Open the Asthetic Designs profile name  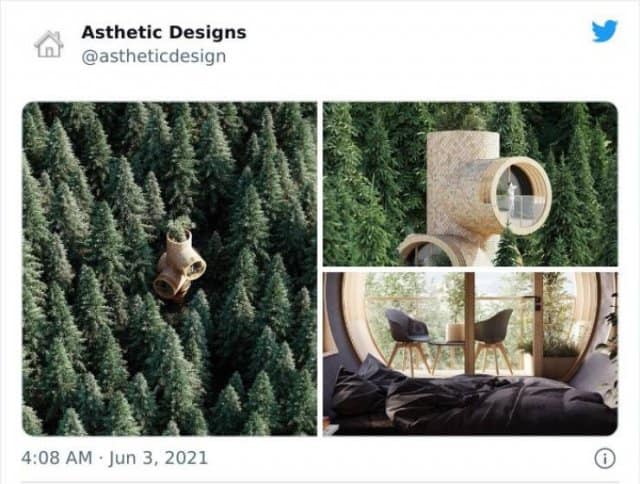point(164,32)
